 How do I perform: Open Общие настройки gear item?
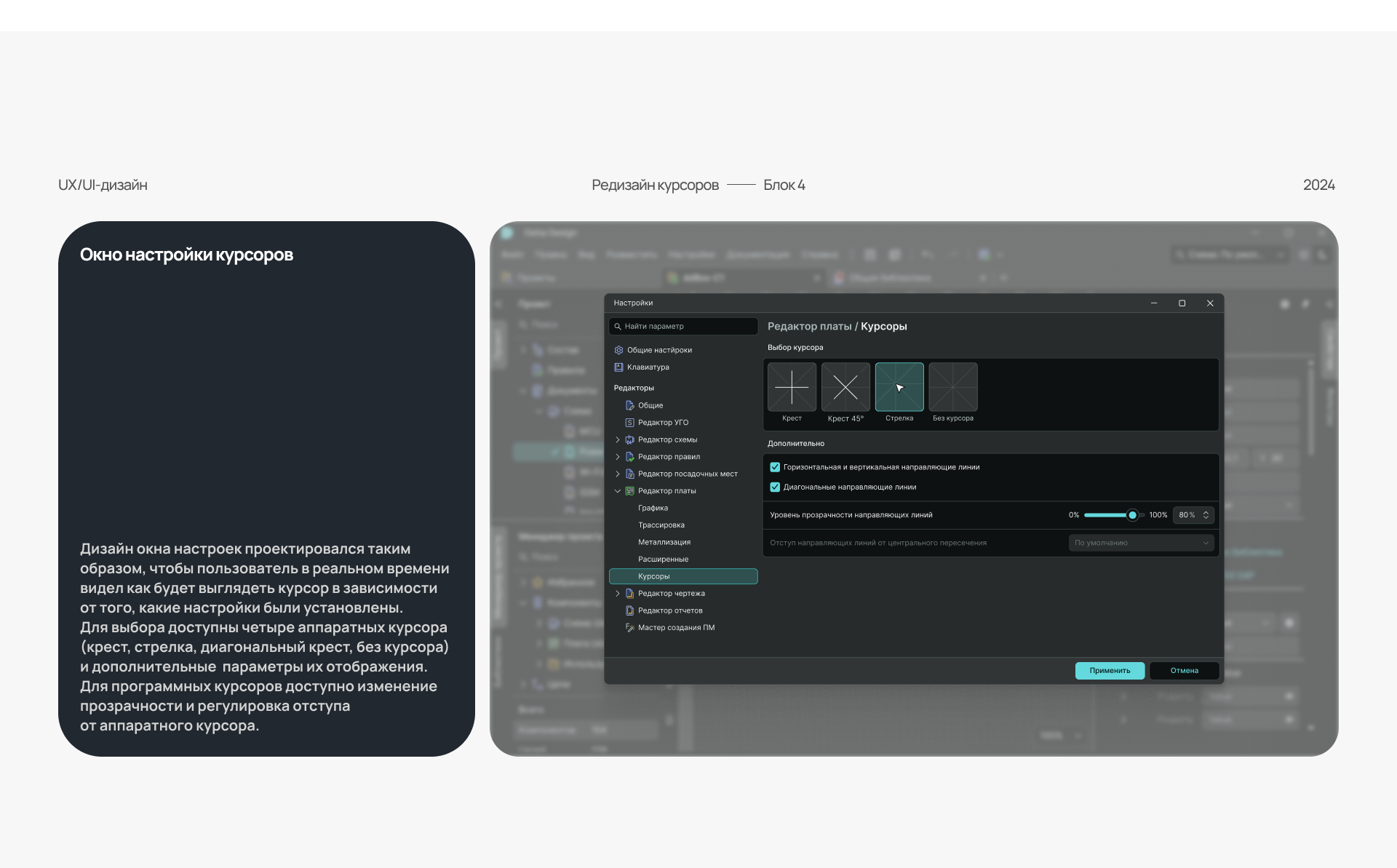pyautogui.click(x=658, y=350)
